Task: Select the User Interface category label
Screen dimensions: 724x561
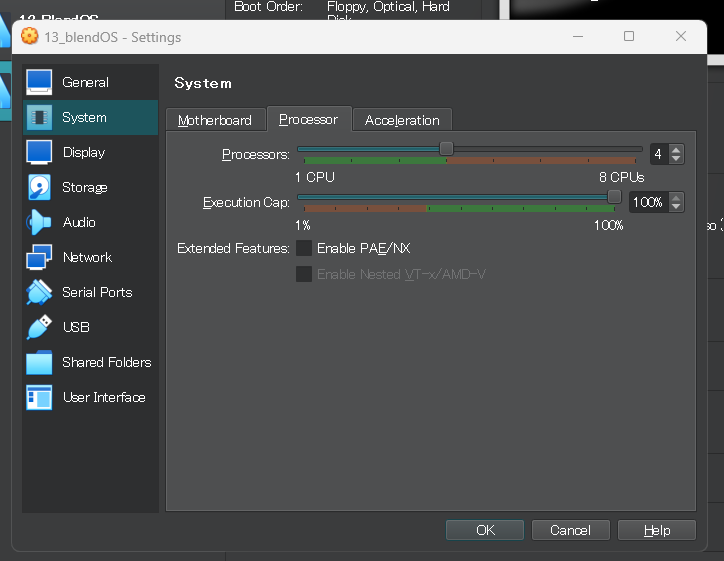Action: [104, 398]
